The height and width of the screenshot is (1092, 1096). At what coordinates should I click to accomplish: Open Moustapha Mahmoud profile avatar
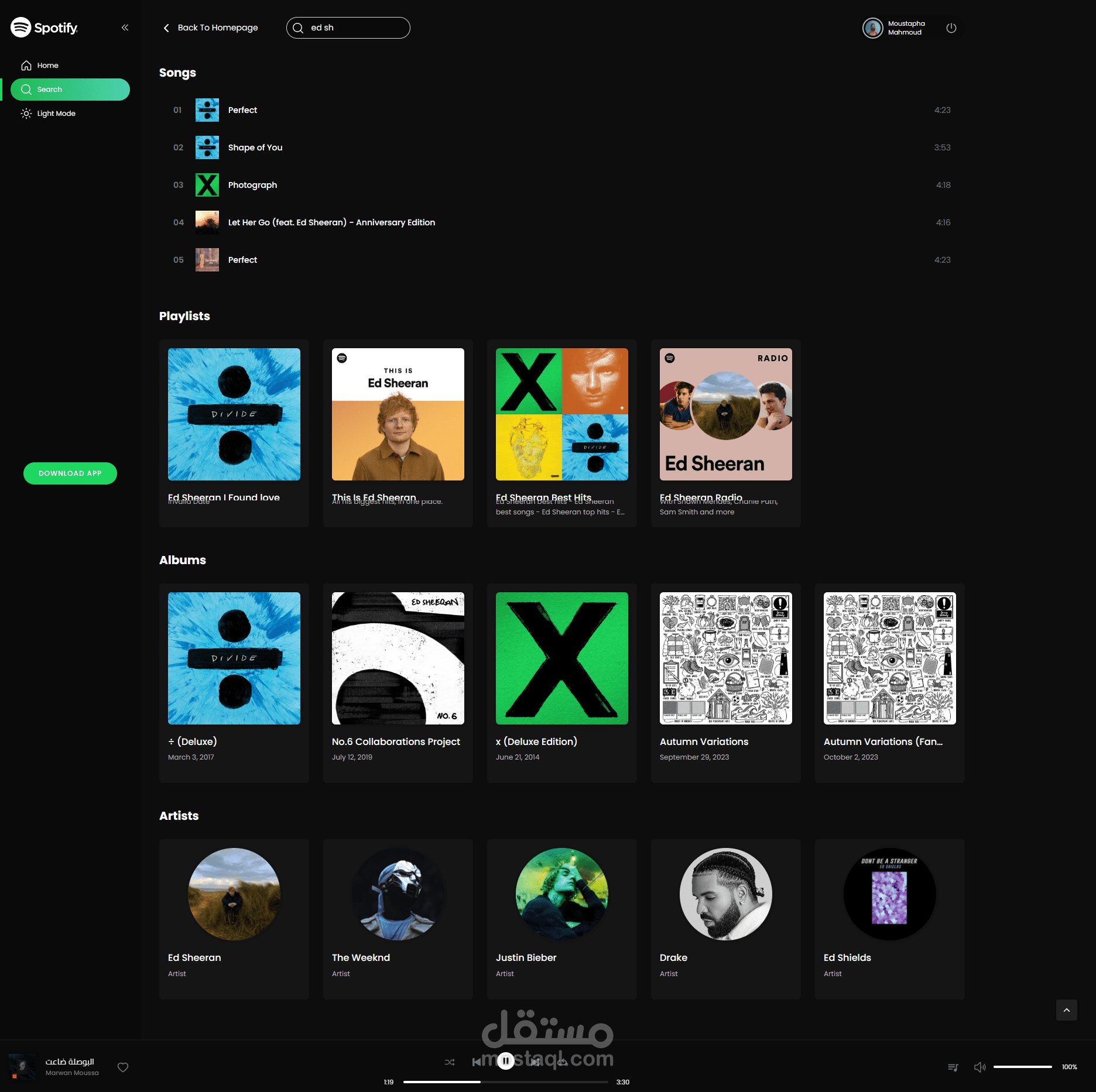point(872,28)
